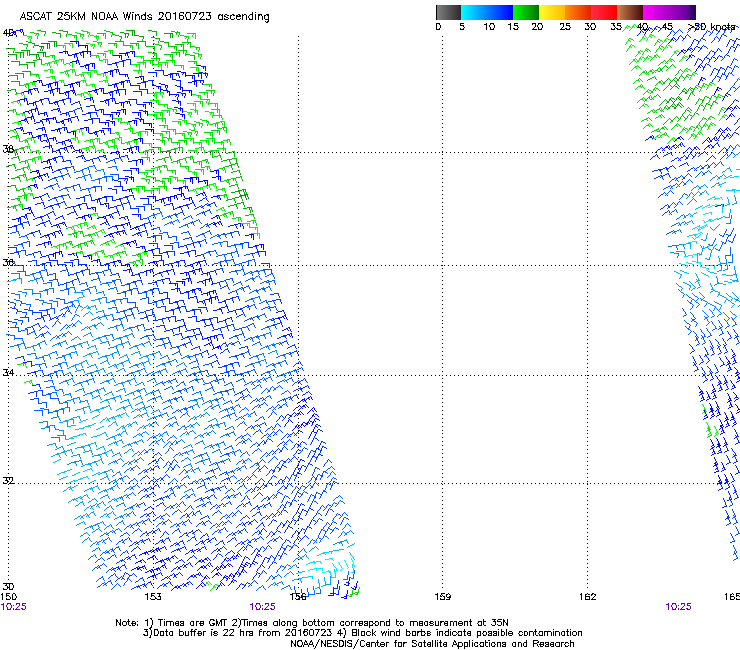Click the "35" label under the color scale
Image resolution: width=740 pixels, height=650 pixels.
616,27
